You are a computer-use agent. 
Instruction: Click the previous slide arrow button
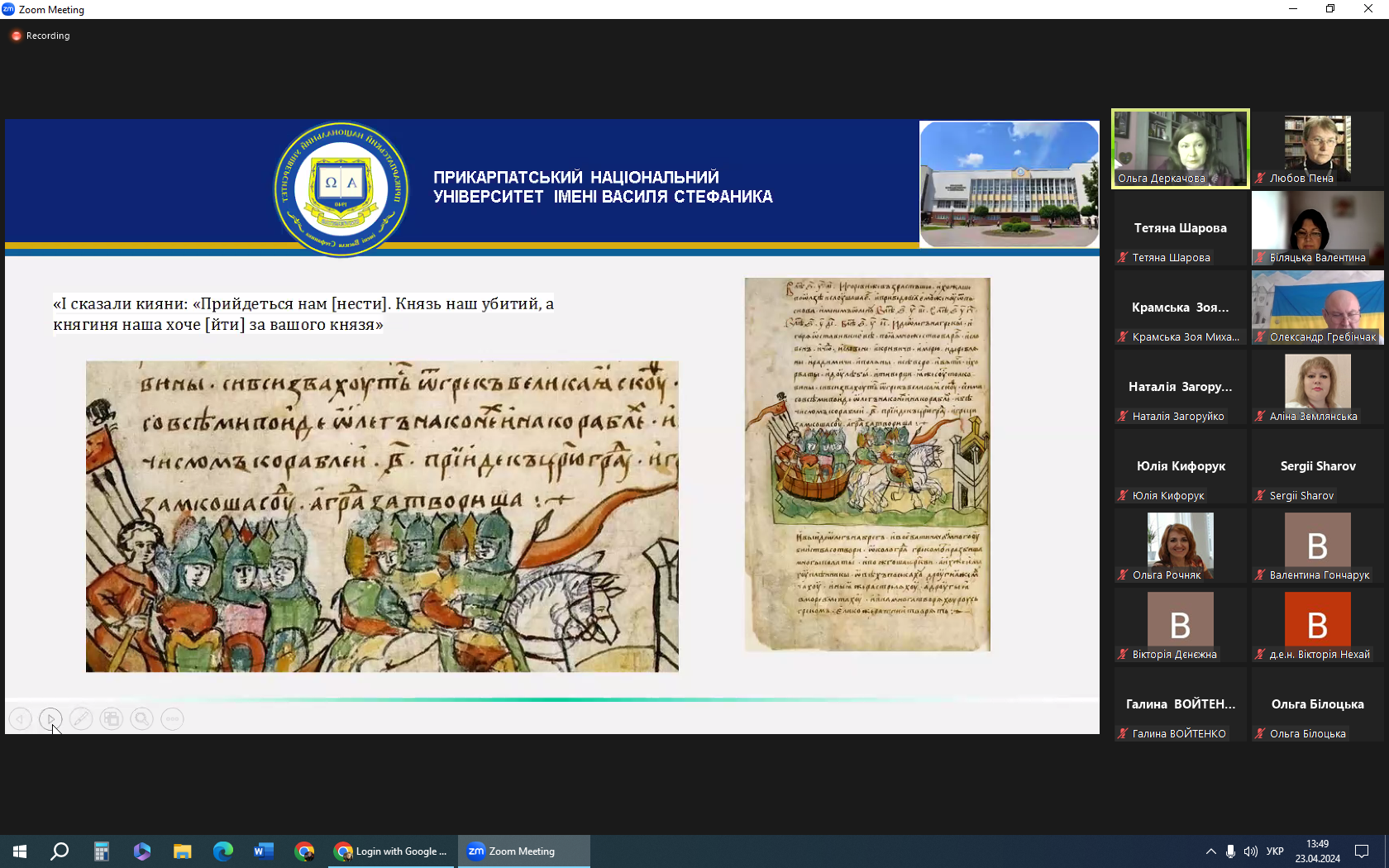pos(20,719)
